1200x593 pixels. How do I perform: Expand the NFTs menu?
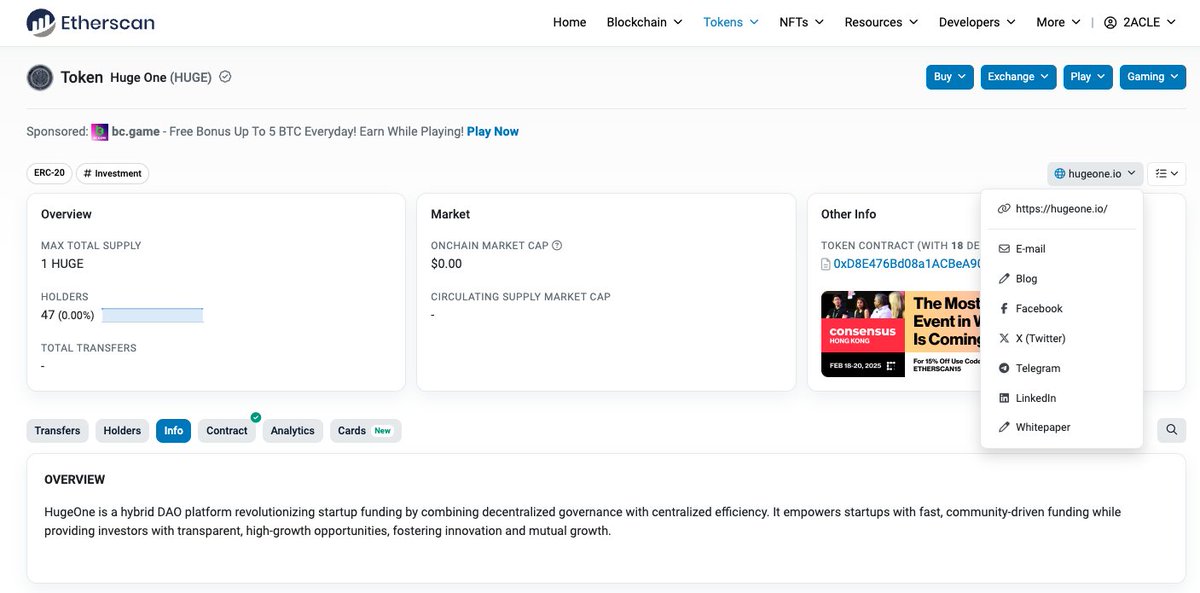[x=801, y=22]
